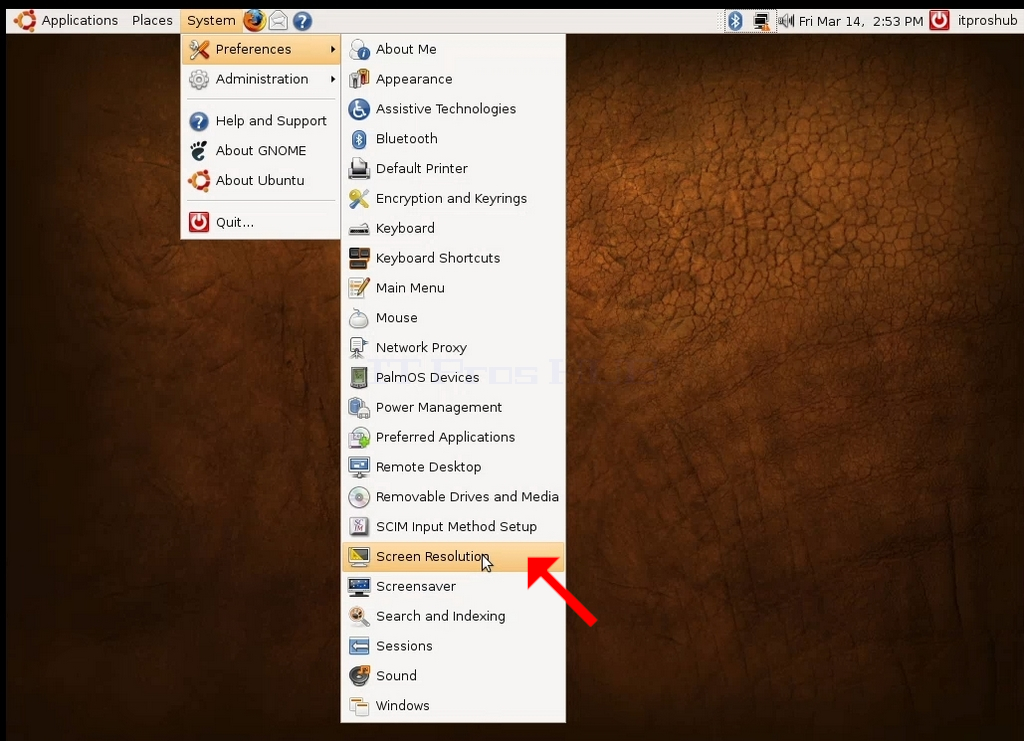
Task: Open Search and Indexing
Action: tap(453, 616)
